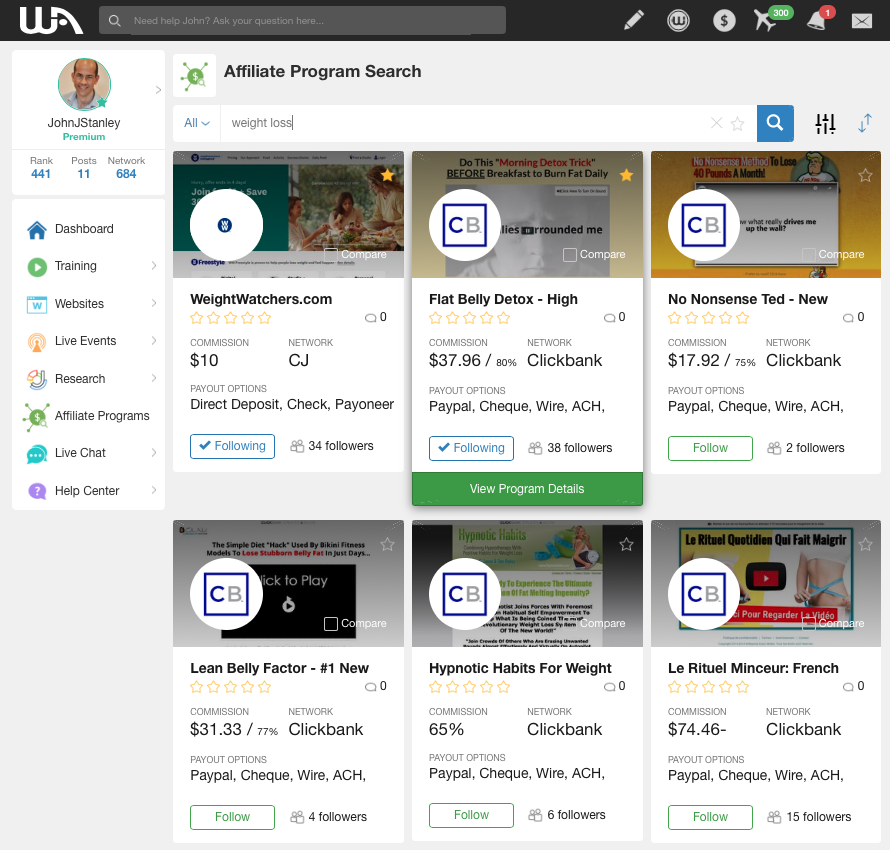Expand the Websites submenu arrow
This screenshot has height=850, width=890.
(154, 303)
